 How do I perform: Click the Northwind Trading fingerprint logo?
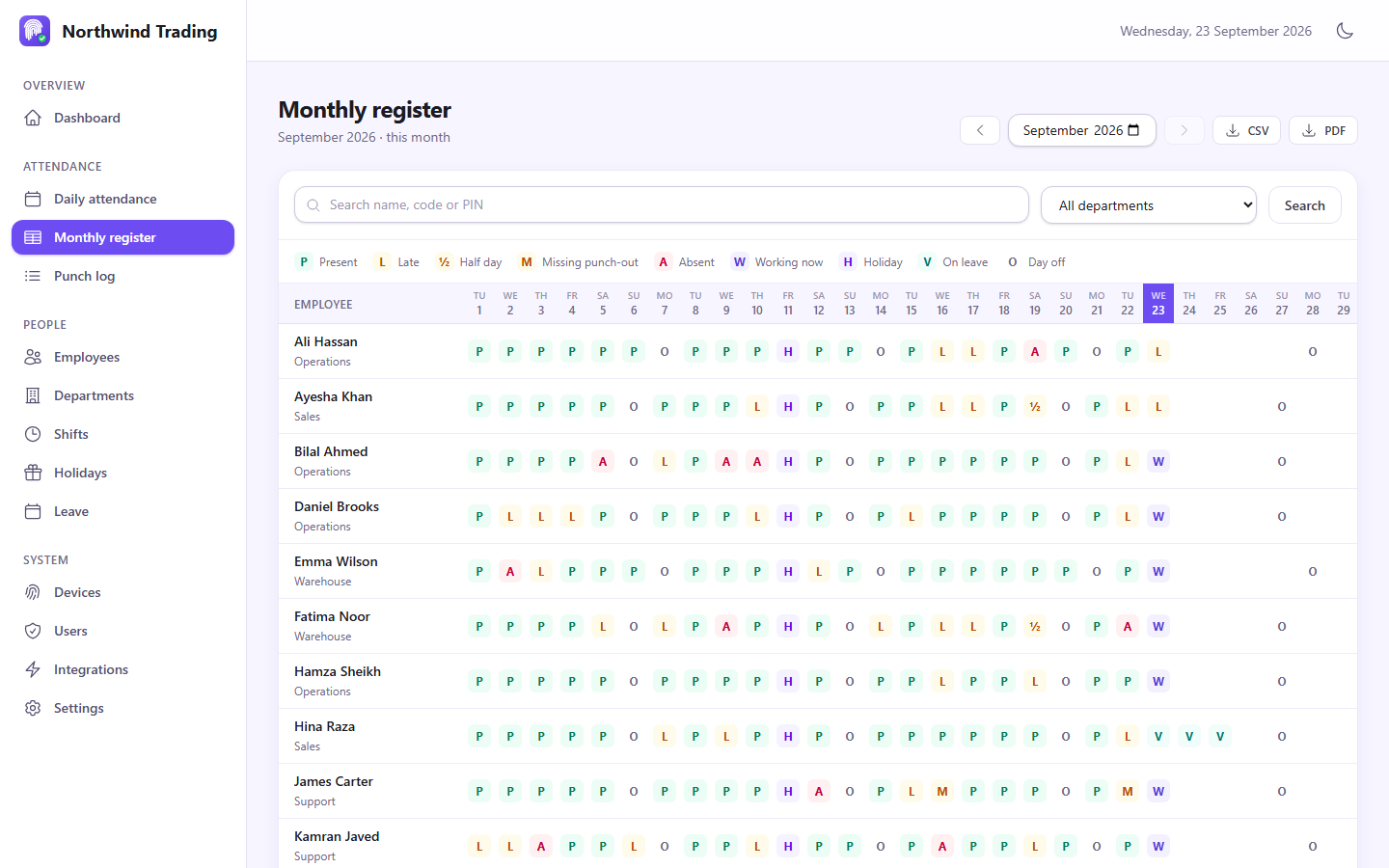click(x=35, y=31)
